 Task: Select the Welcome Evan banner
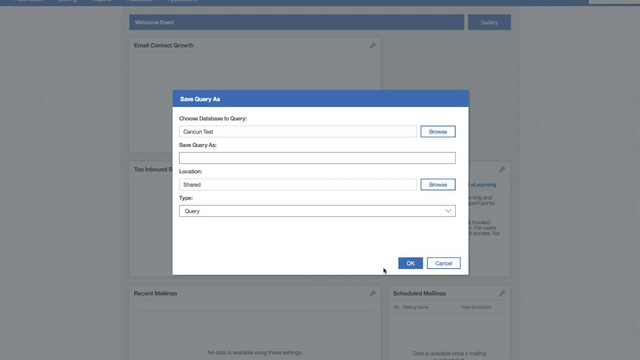point(297,22)
